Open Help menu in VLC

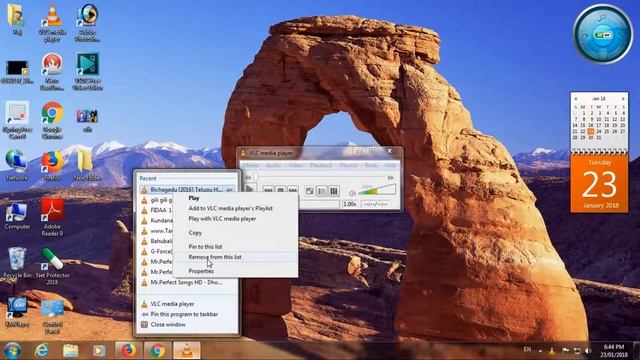click(390, 165)
